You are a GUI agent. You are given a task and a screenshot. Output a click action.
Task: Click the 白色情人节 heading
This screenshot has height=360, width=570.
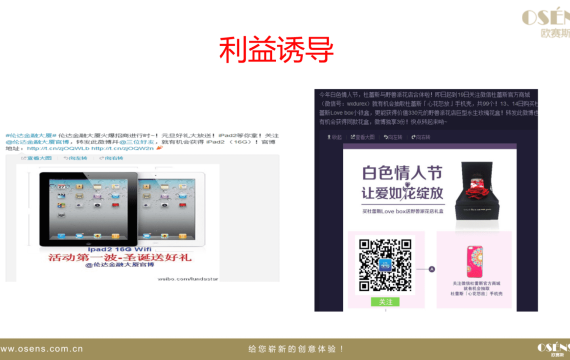402,173
